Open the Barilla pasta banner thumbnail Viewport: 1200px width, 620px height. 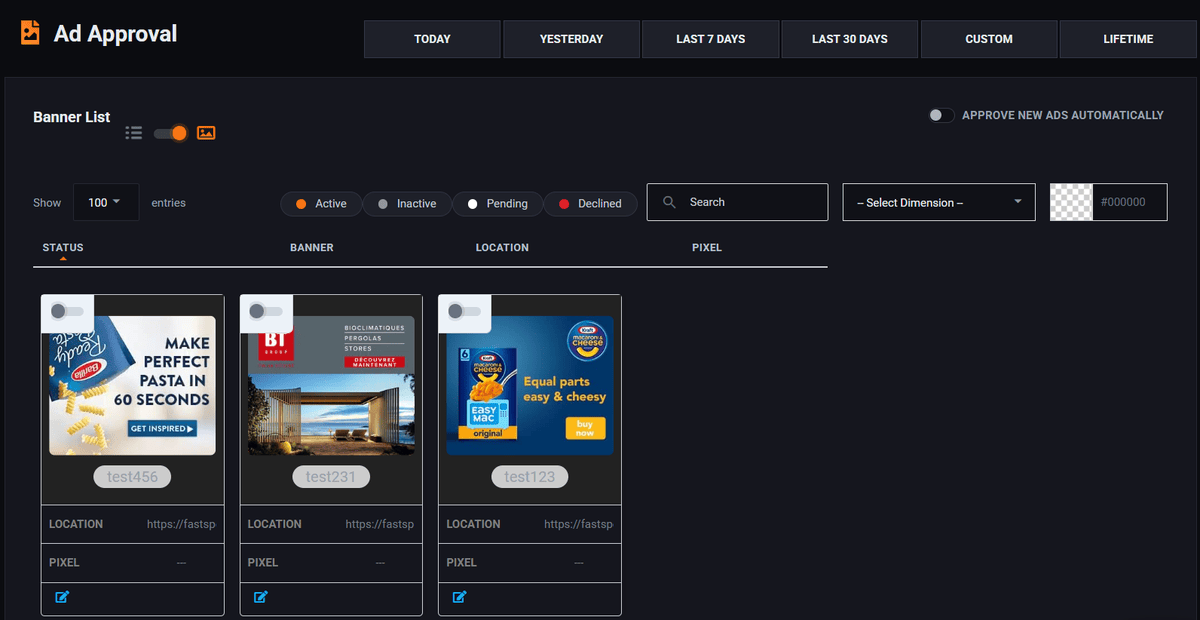click(x=132, y=385)
